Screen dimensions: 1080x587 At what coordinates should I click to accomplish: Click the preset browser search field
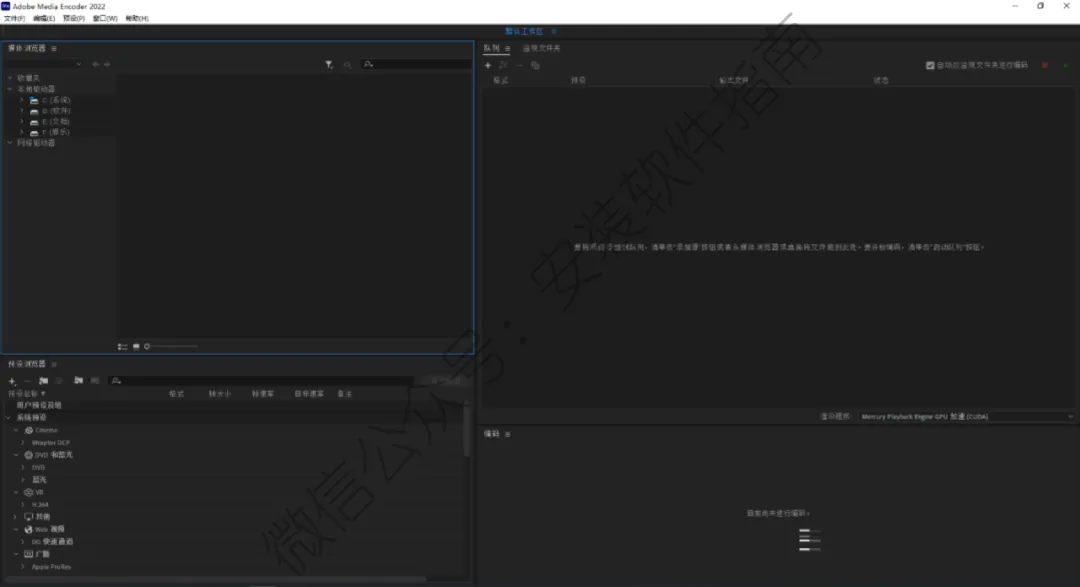[260, 380]
